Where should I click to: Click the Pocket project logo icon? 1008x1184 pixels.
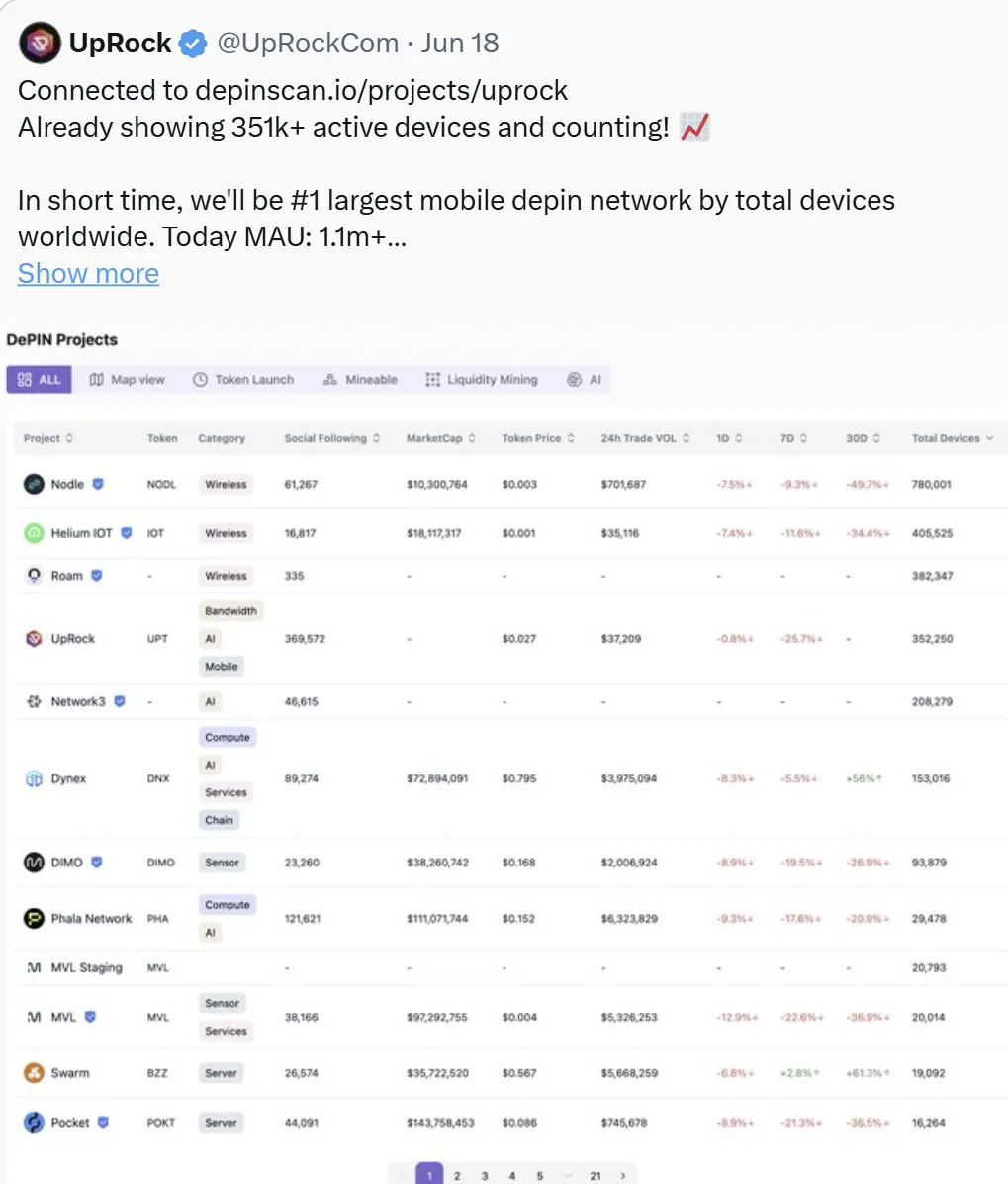click(x=34, y=1122)
